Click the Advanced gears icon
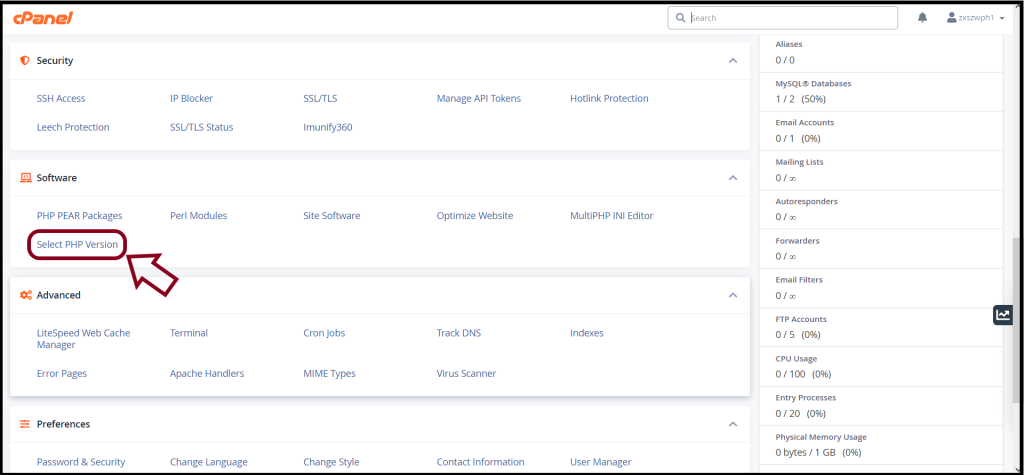This screenshot has width=1024, height=475. click(x=25, y=295)
